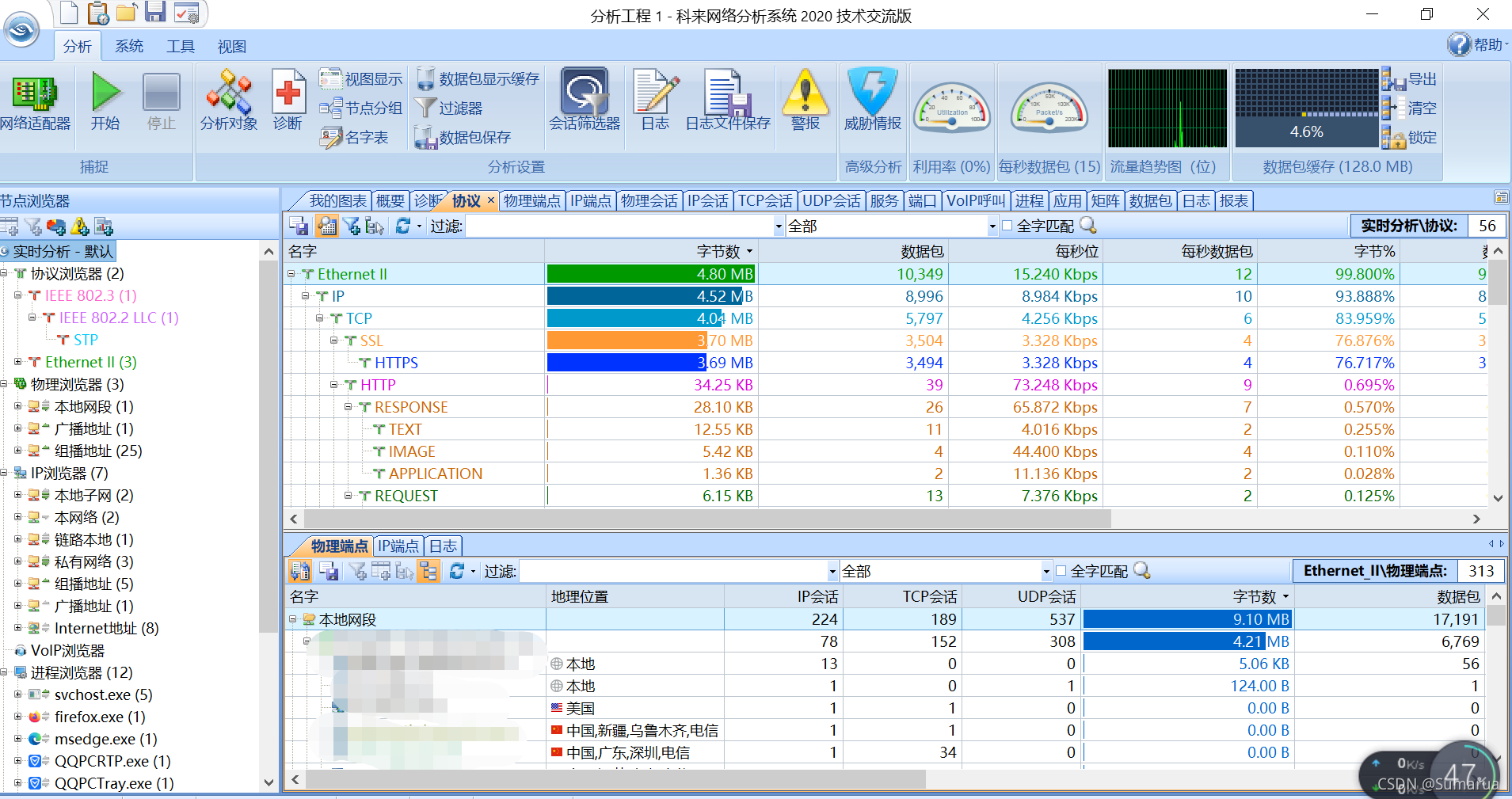Open packet save settings

pyautogui.click(x=463, y=138)
